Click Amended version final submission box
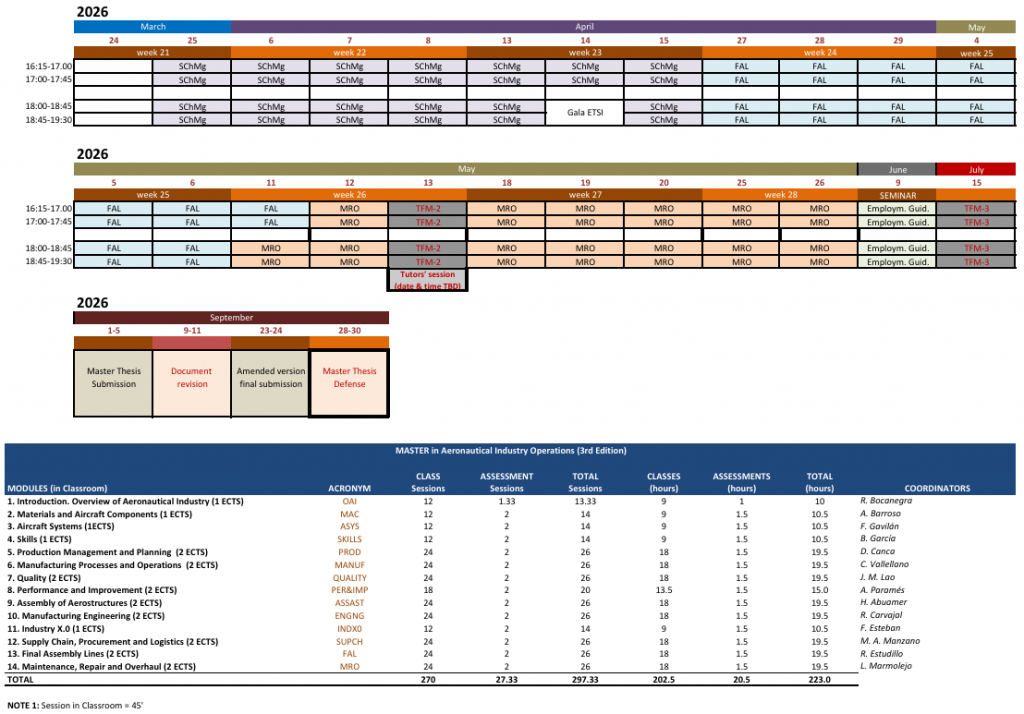This screenshot has height=714, width=1024. (270, 377)
